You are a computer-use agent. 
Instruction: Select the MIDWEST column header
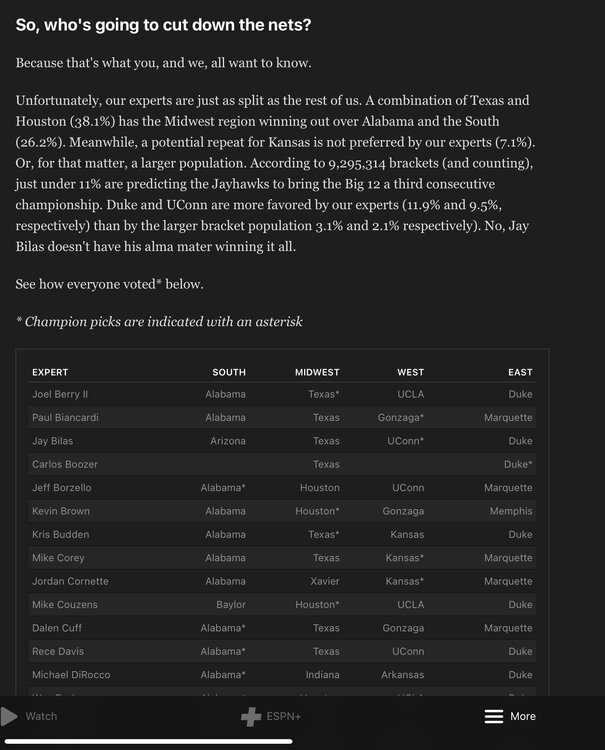point(317,372)
